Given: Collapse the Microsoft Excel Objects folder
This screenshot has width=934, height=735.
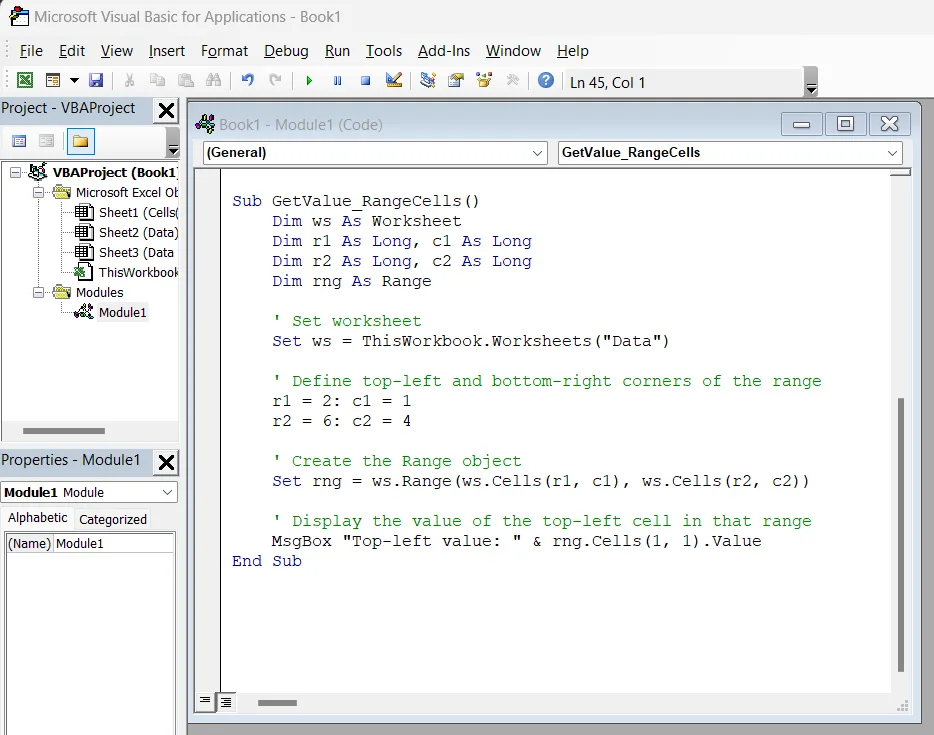Looking at the screenshot, I should pyautogui.click(x=38, y=192).
